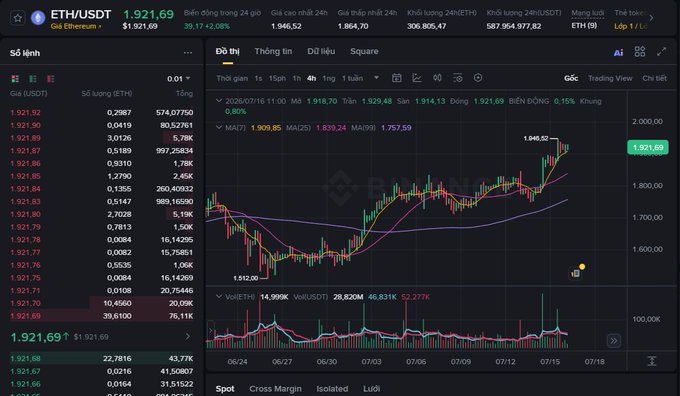The width and height of the screenshot is (680, 396).
Task: Click the Ethereum coin logo
Action: coord(38,18)
